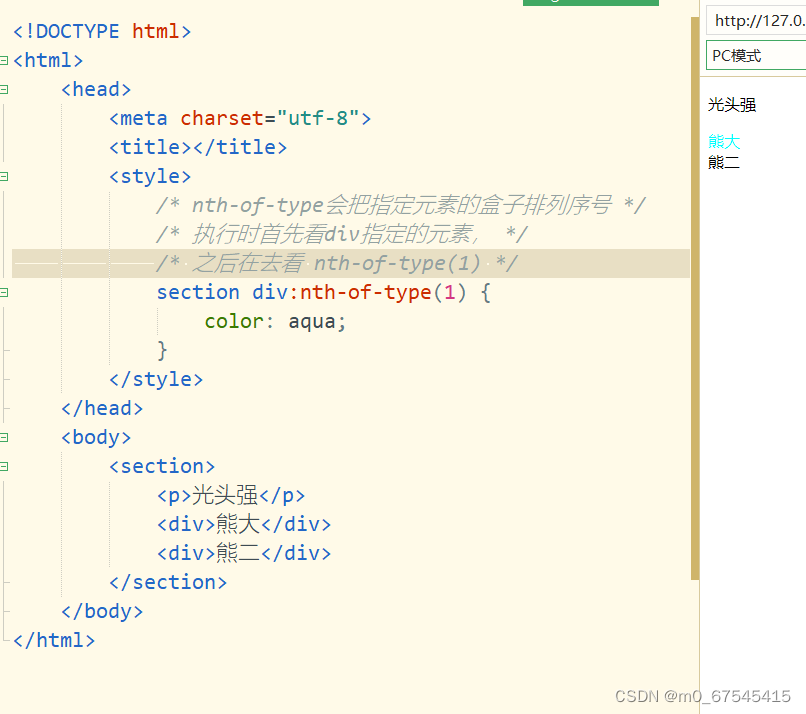This screenshot has width=806, height=714.
Task: Collapse the <style> block fold marker
Action: [x=5, y=176]
